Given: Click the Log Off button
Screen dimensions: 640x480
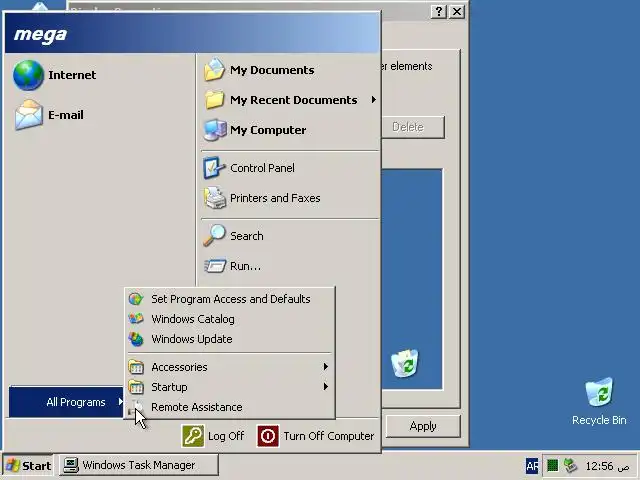Looking at the screenshot, I should click(213, 436).
